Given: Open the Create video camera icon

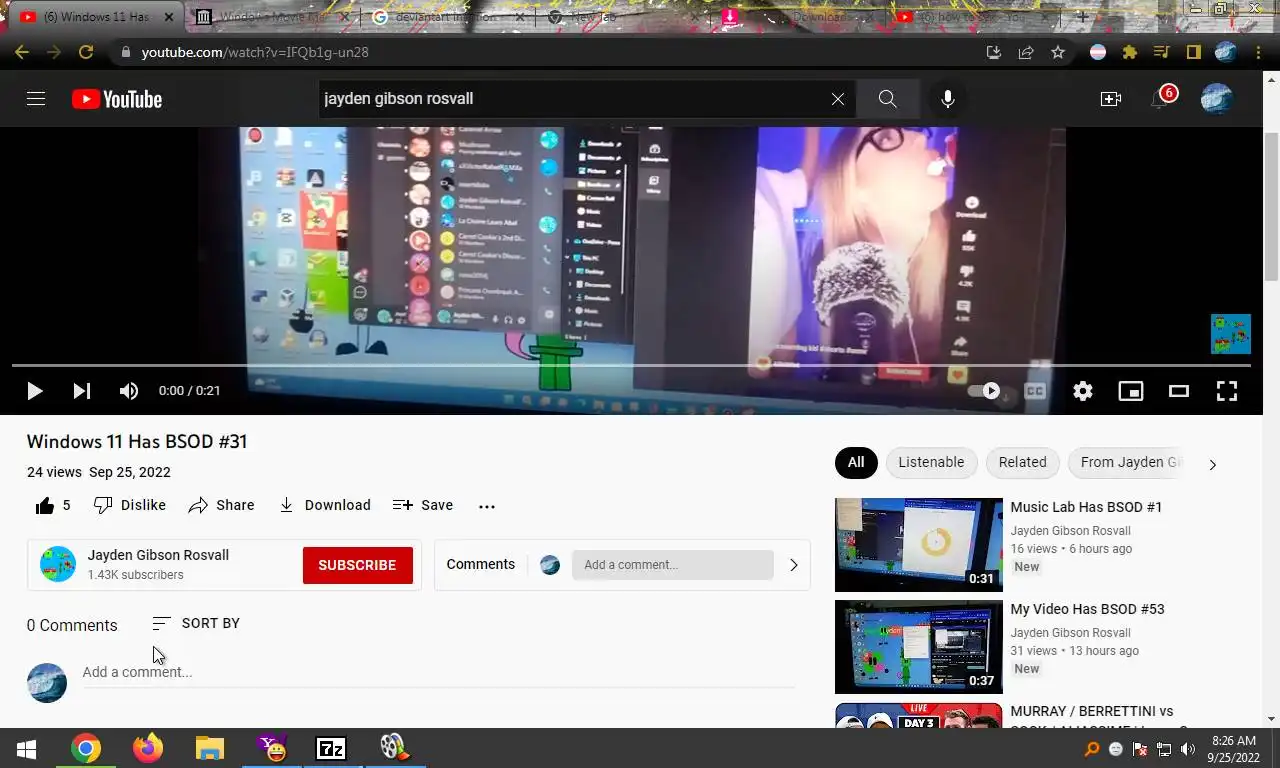Looking at the screenshot, I should (x=1111, y=99).
